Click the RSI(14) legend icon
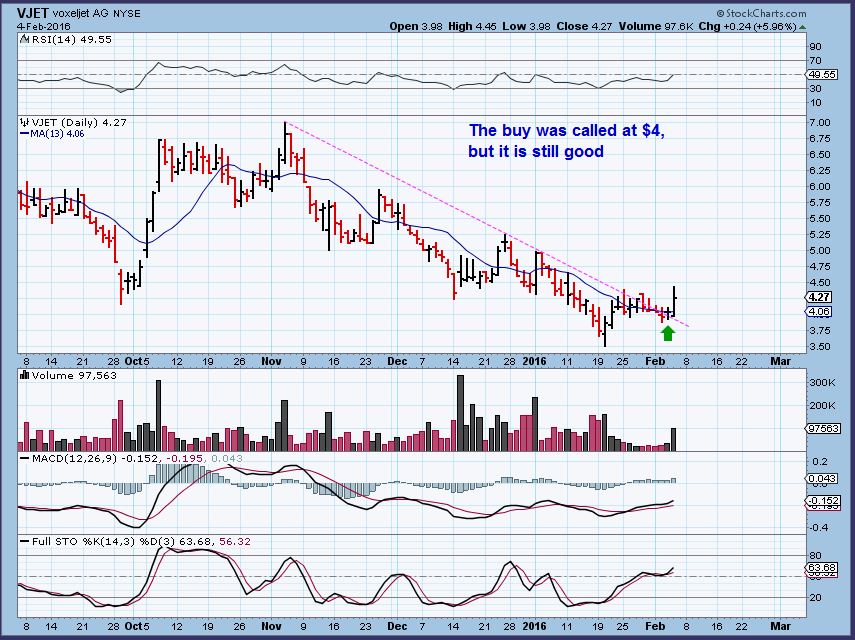 point(25,39)
